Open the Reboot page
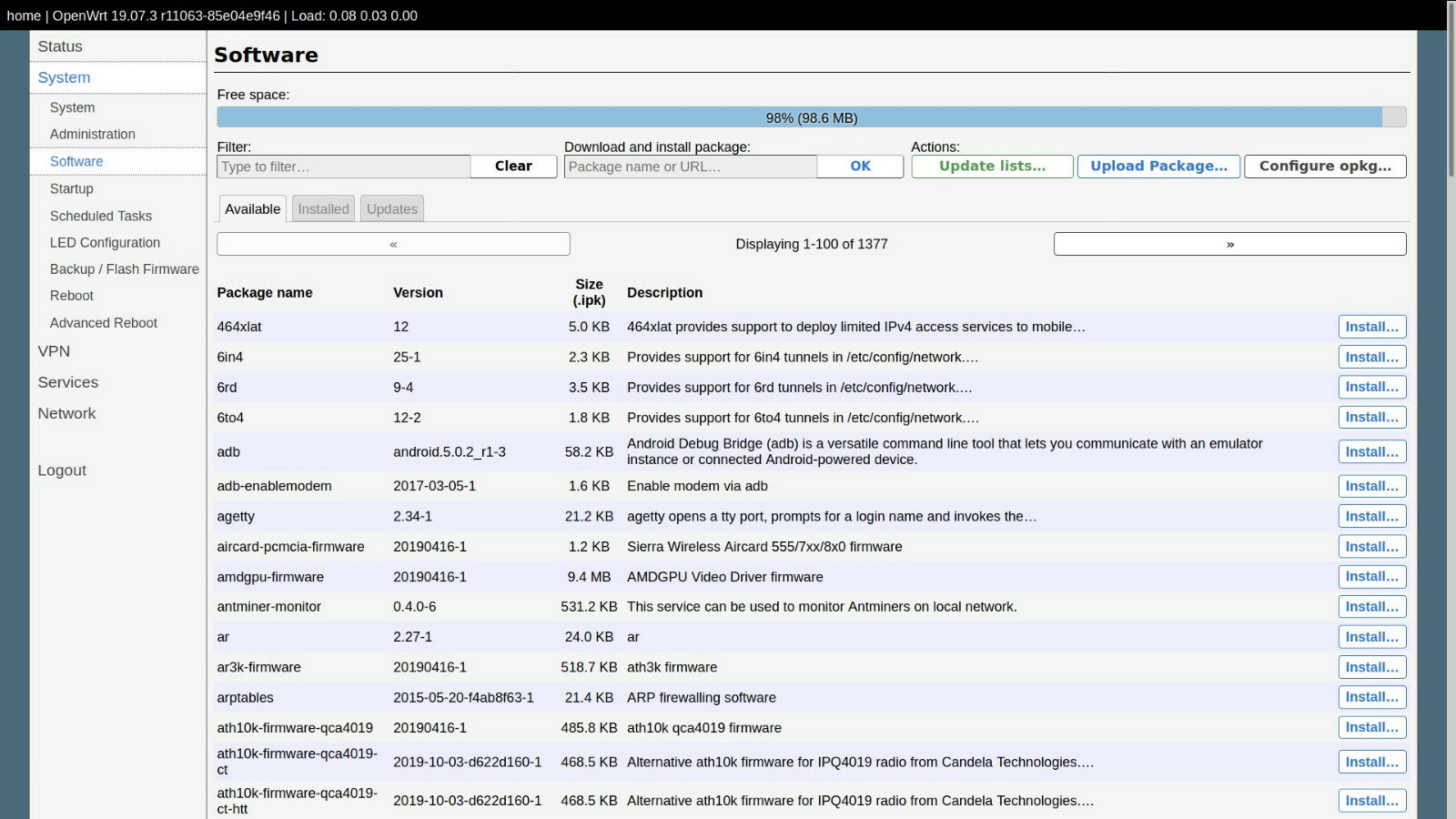The width and height of the screenshot is (1456, 819). tap(72, 296)
